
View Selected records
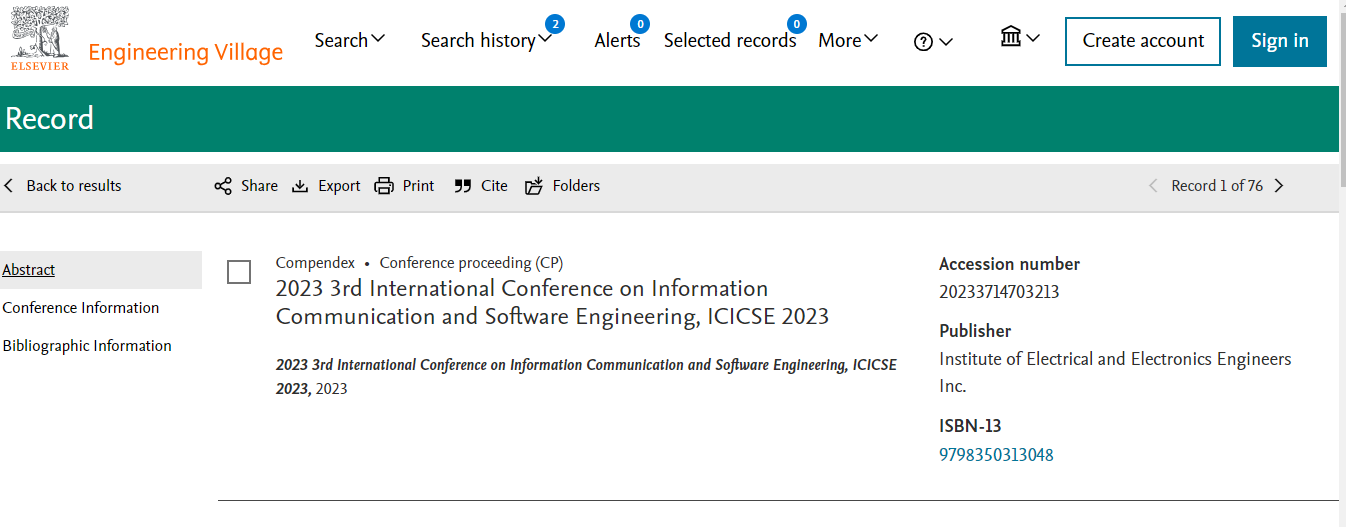[x=730, y=40]
